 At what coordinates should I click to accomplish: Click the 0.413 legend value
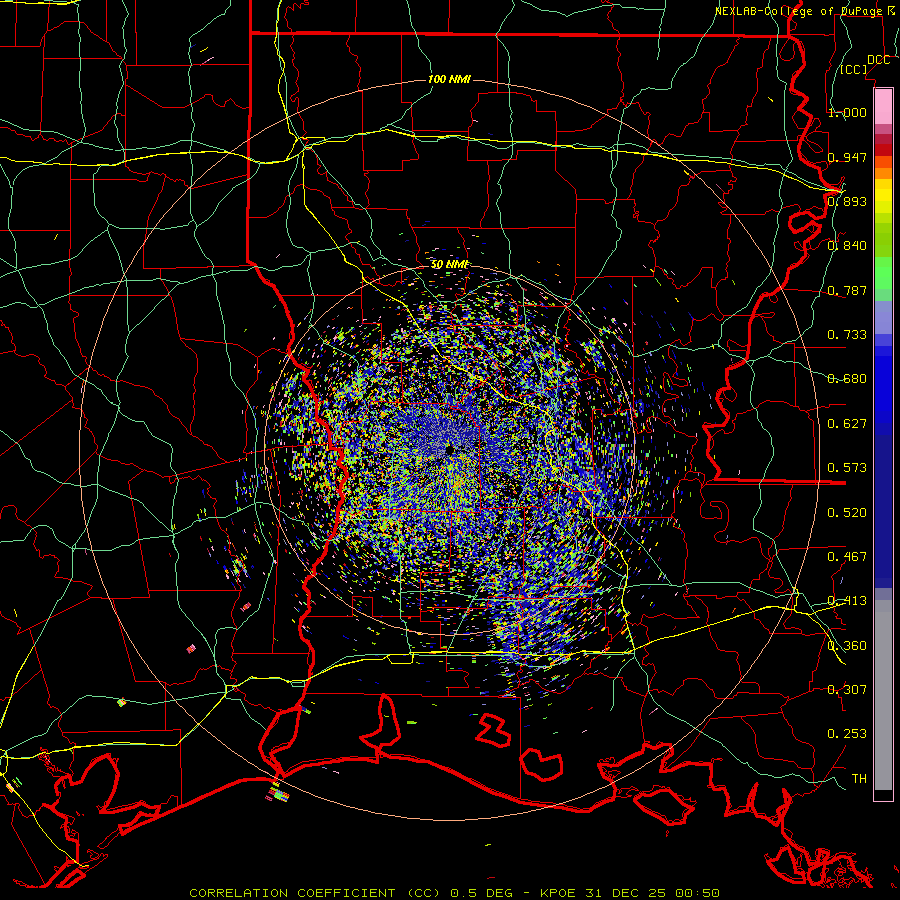click(847, 601)
